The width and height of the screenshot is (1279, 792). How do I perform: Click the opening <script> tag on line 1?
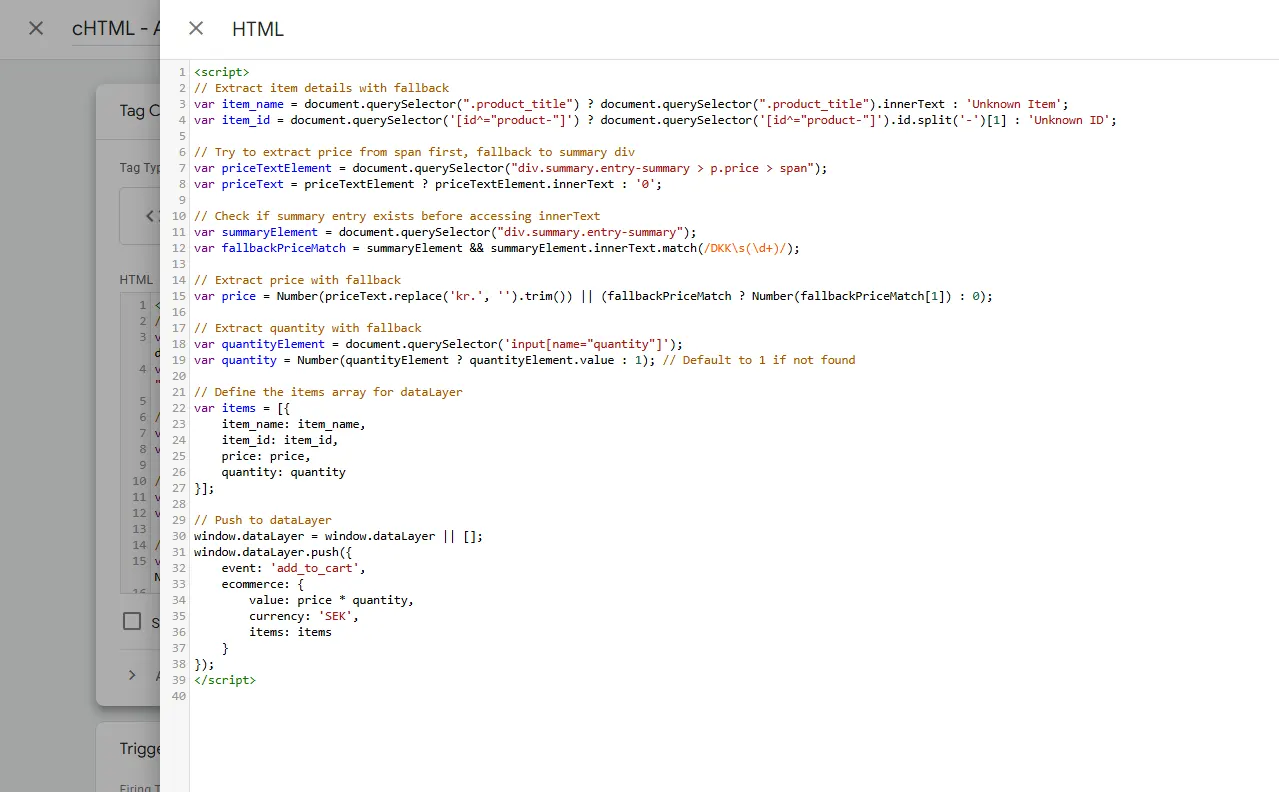[x=222, y=72]
